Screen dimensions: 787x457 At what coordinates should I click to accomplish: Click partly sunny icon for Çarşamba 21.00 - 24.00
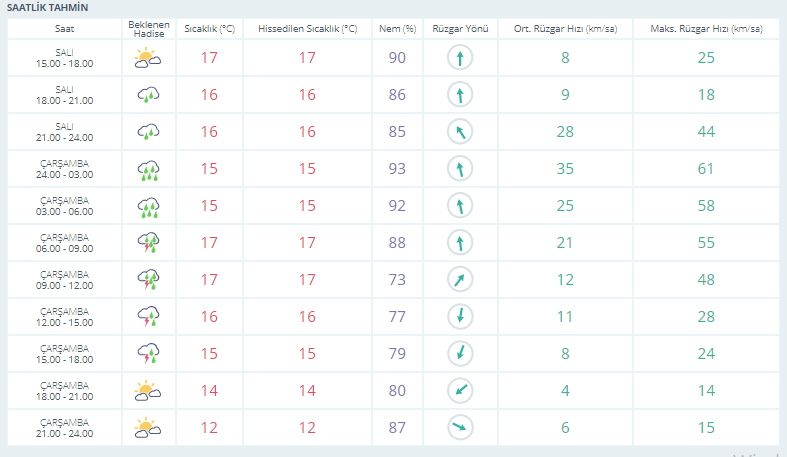(x=148, y=428)
